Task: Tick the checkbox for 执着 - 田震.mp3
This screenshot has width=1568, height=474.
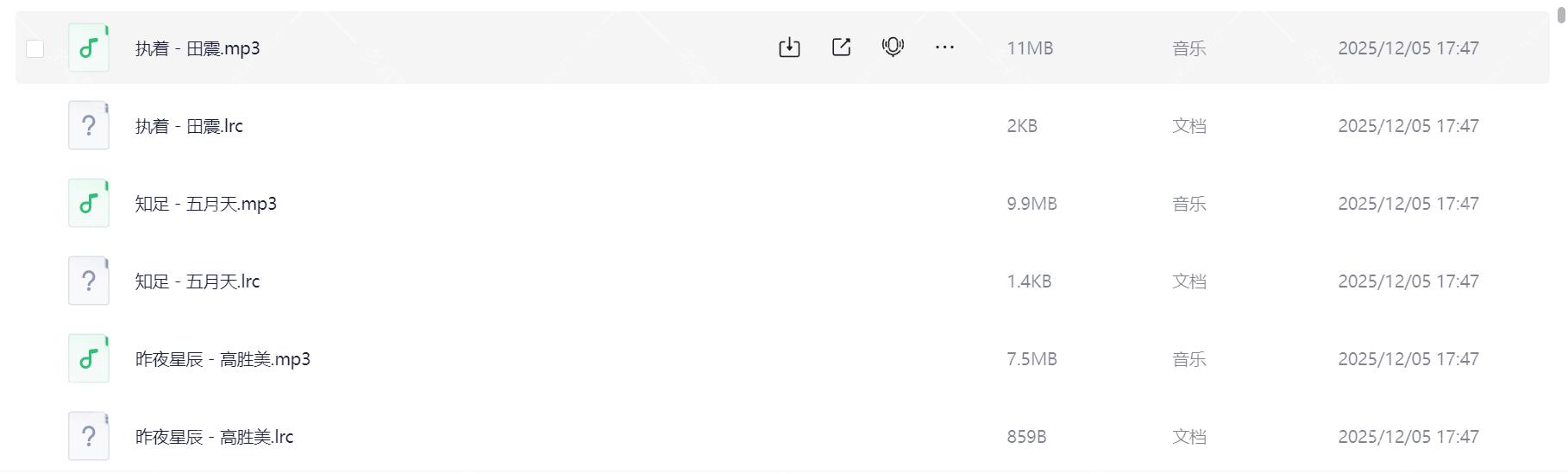Action: tap(35, 48)
